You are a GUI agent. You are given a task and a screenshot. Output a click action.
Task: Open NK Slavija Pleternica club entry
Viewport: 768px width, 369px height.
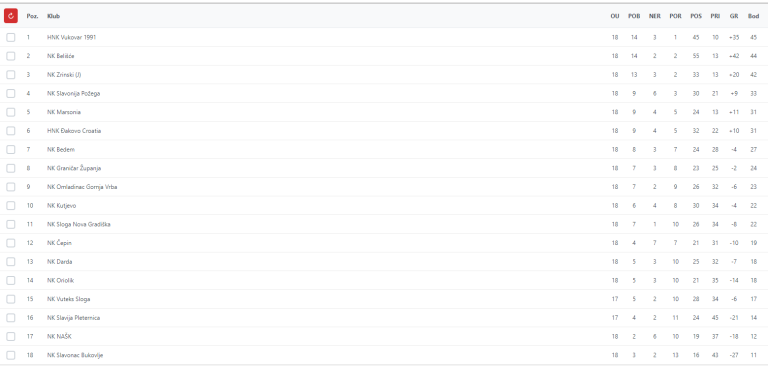click(x=73, y=318)
